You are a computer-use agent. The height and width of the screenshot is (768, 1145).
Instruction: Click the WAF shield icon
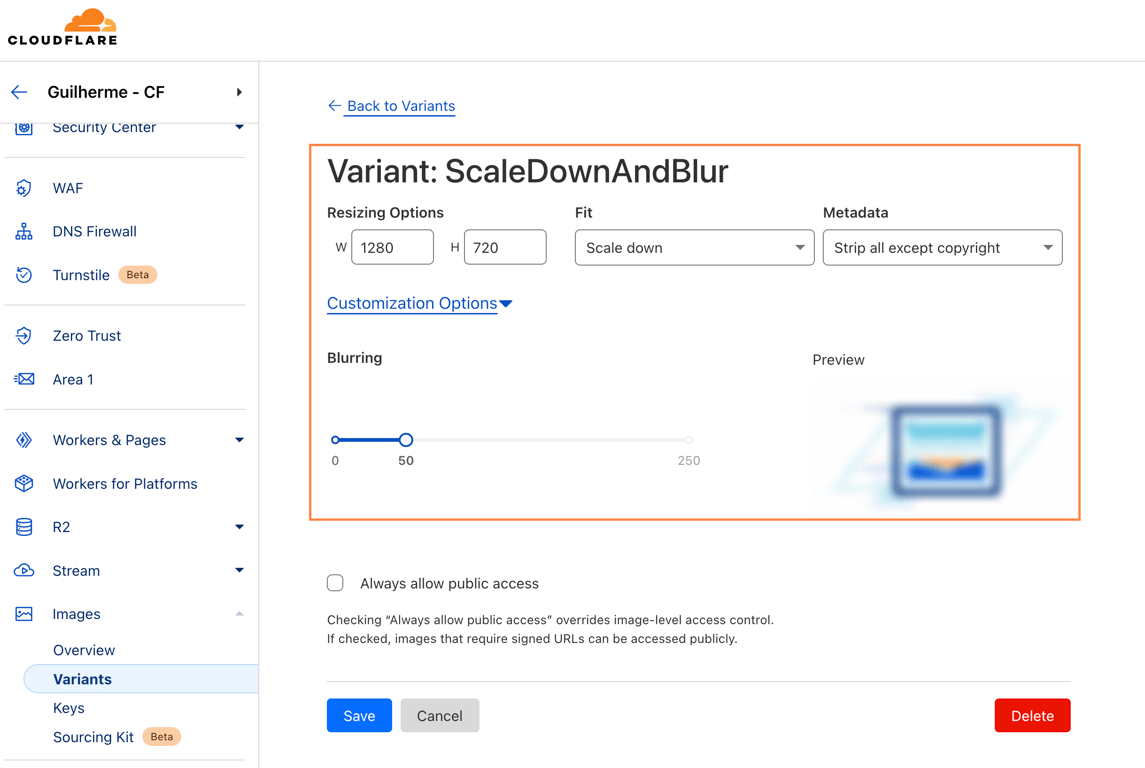click(x=24, y=188)
